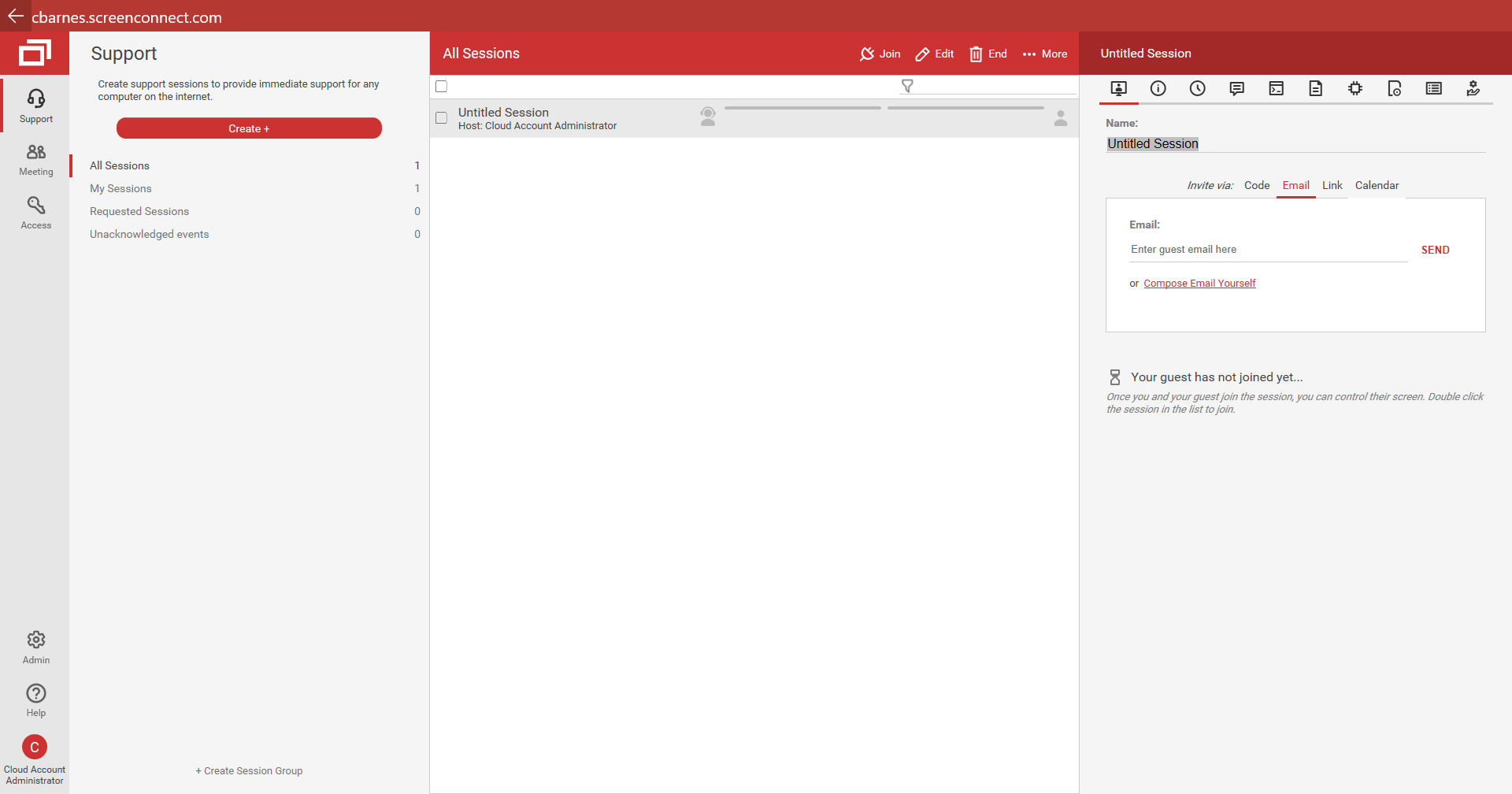Open the Support section in the sidebar
Image resolution: width=1512 pixels, height=794 pixels.
(x=35, y=106)
